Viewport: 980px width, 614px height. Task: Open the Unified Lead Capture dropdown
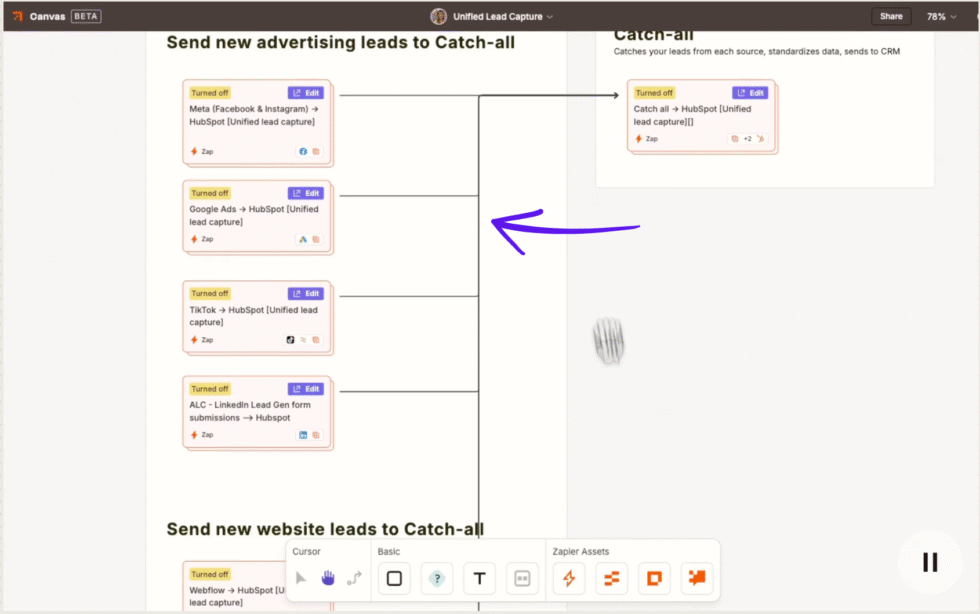coord(497,16)
